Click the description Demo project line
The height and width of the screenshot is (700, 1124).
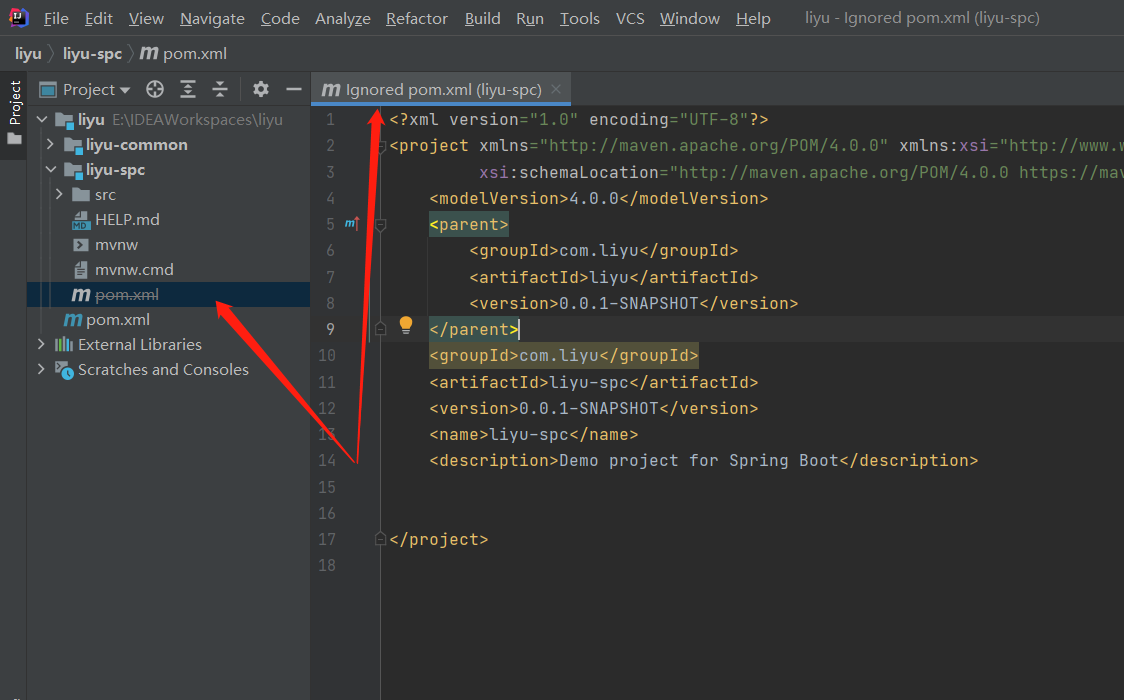[x=703, y=461]
